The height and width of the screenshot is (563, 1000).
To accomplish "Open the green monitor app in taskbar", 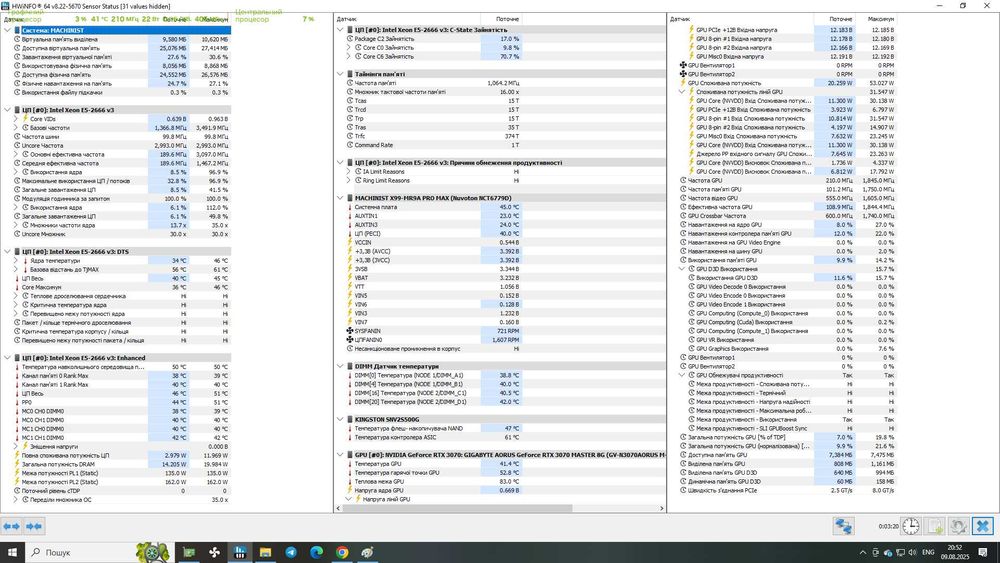I will click(189, 552).
